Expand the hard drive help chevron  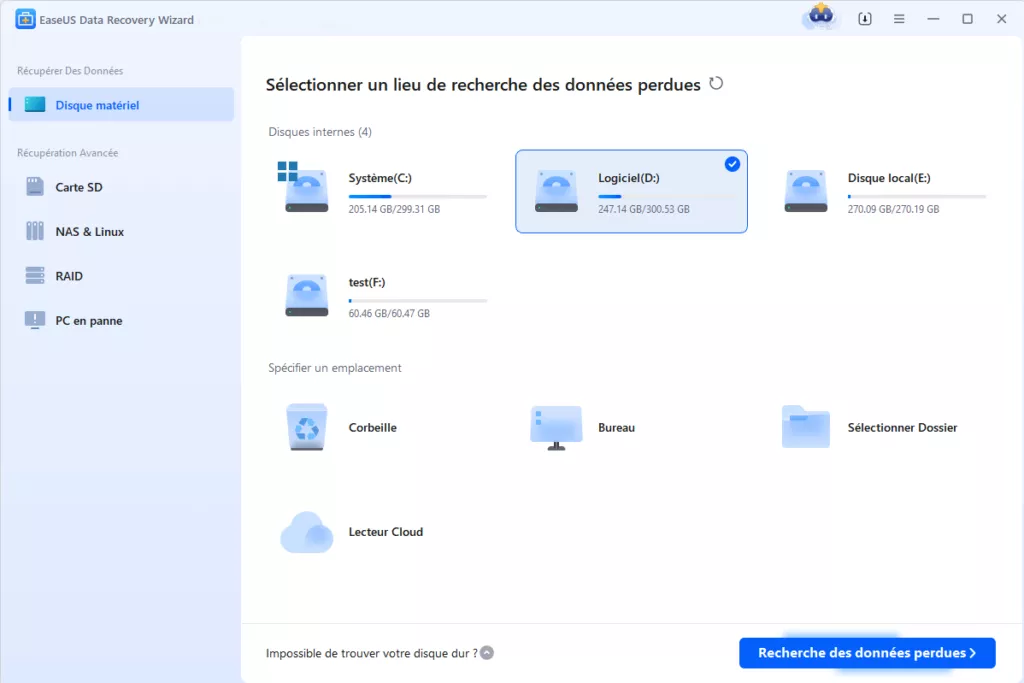tap(487, 653)
